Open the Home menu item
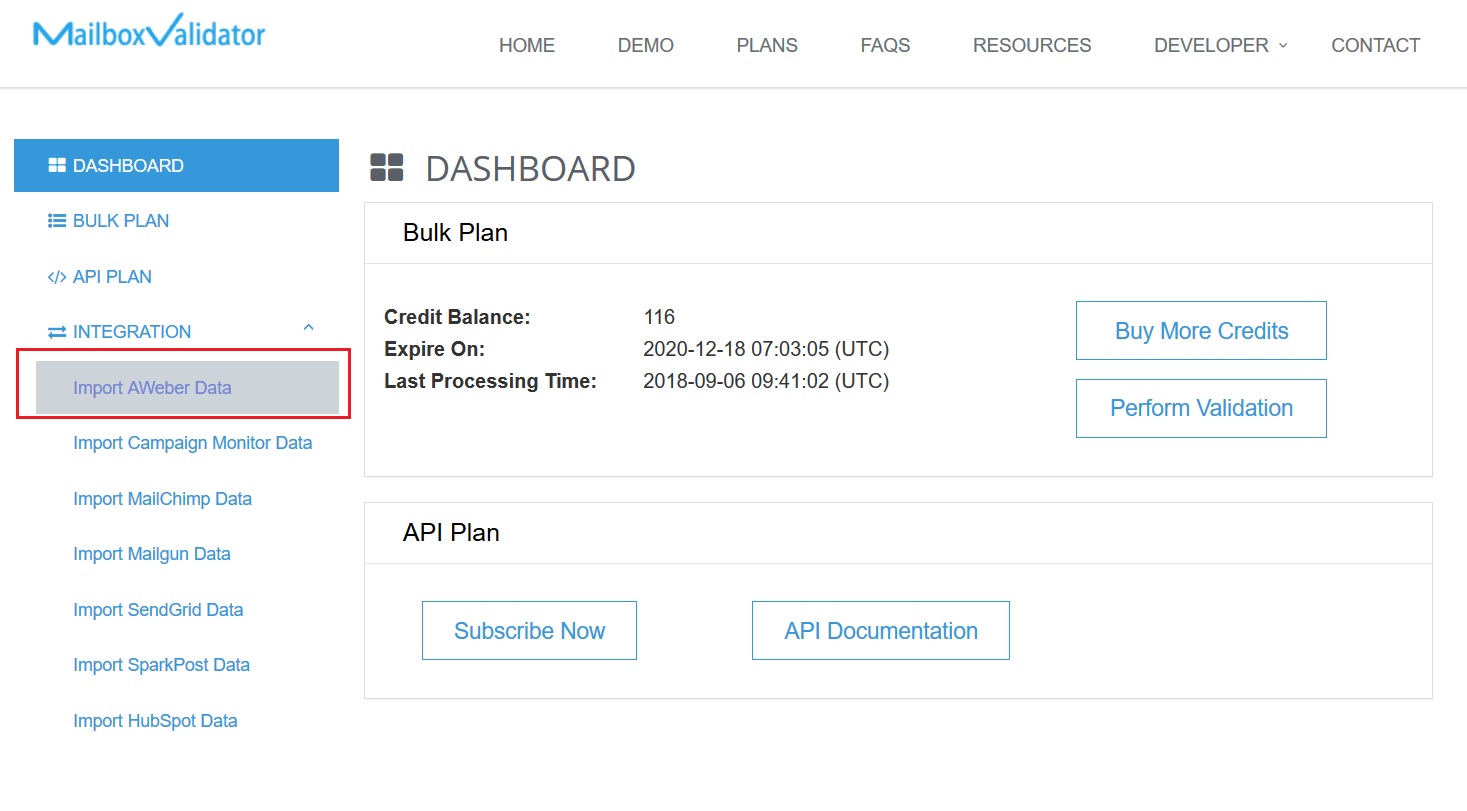The height and width of the screenshot is (811, 1467). pos(527,45)
